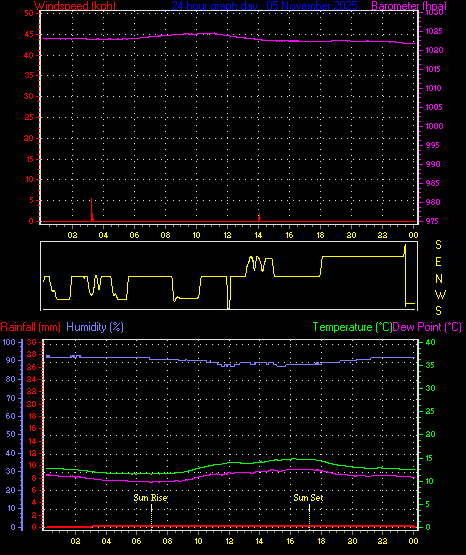Viewport: 466px width, 555px height.
Task: Click the tall red wind spike near 03 hours
Action: coord(92,210)
